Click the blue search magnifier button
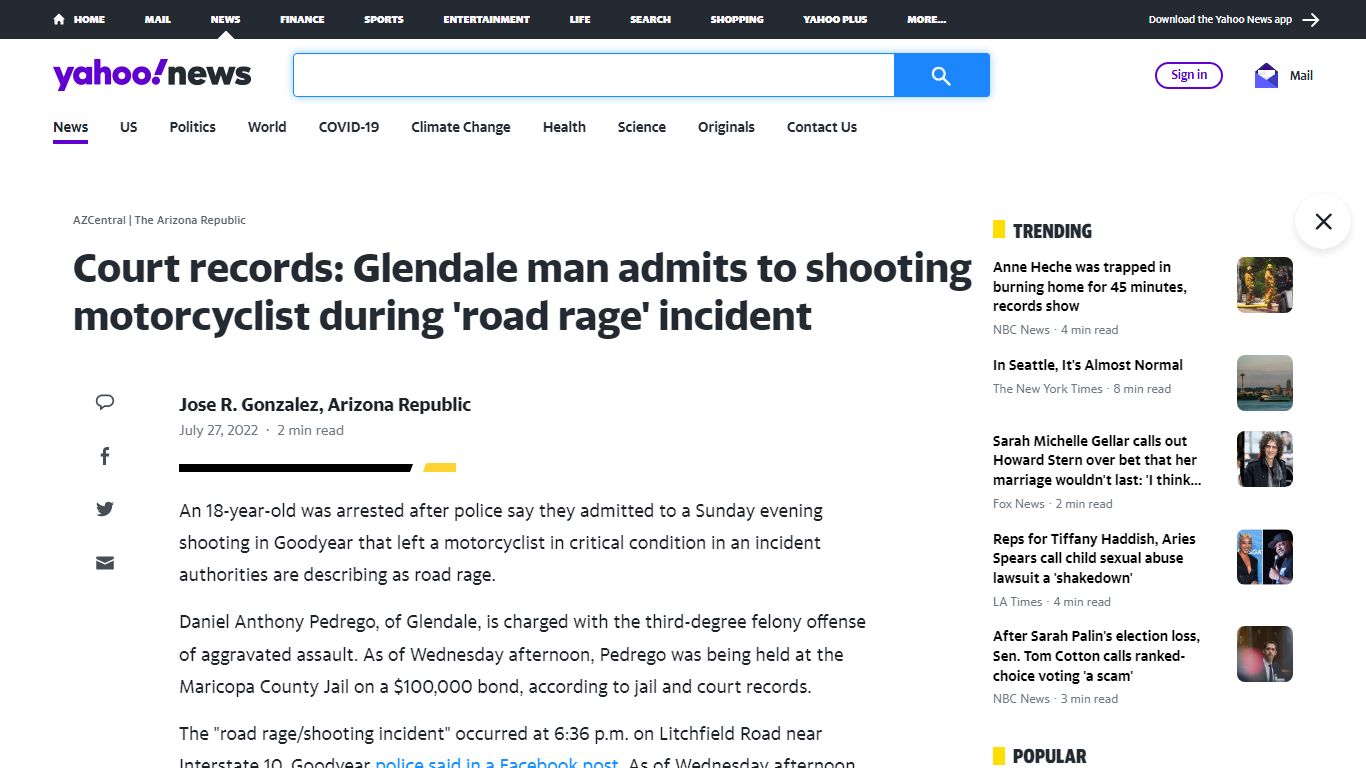The image size is (1366, 768). [x=941, y=75]
